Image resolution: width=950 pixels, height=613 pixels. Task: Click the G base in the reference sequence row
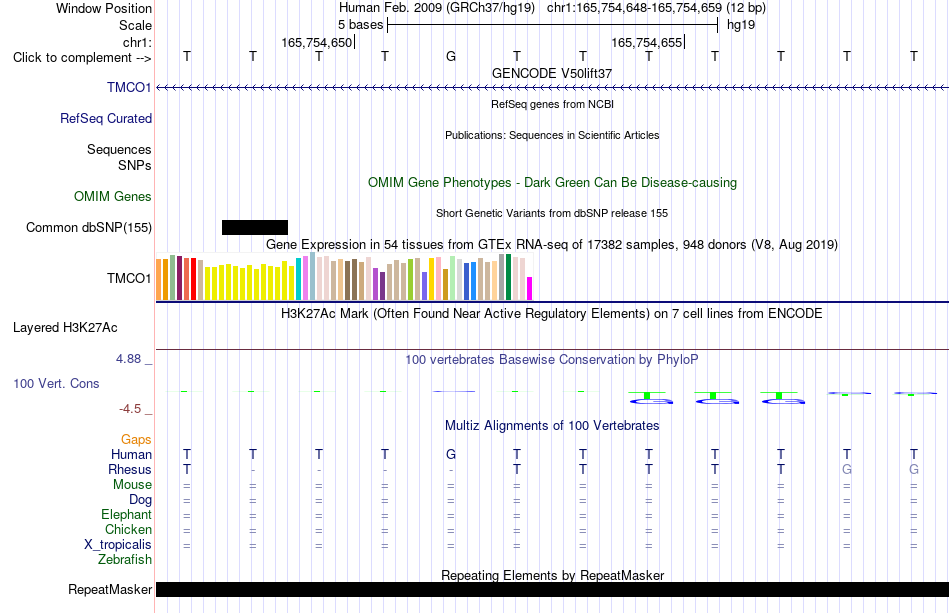(451, 56)
